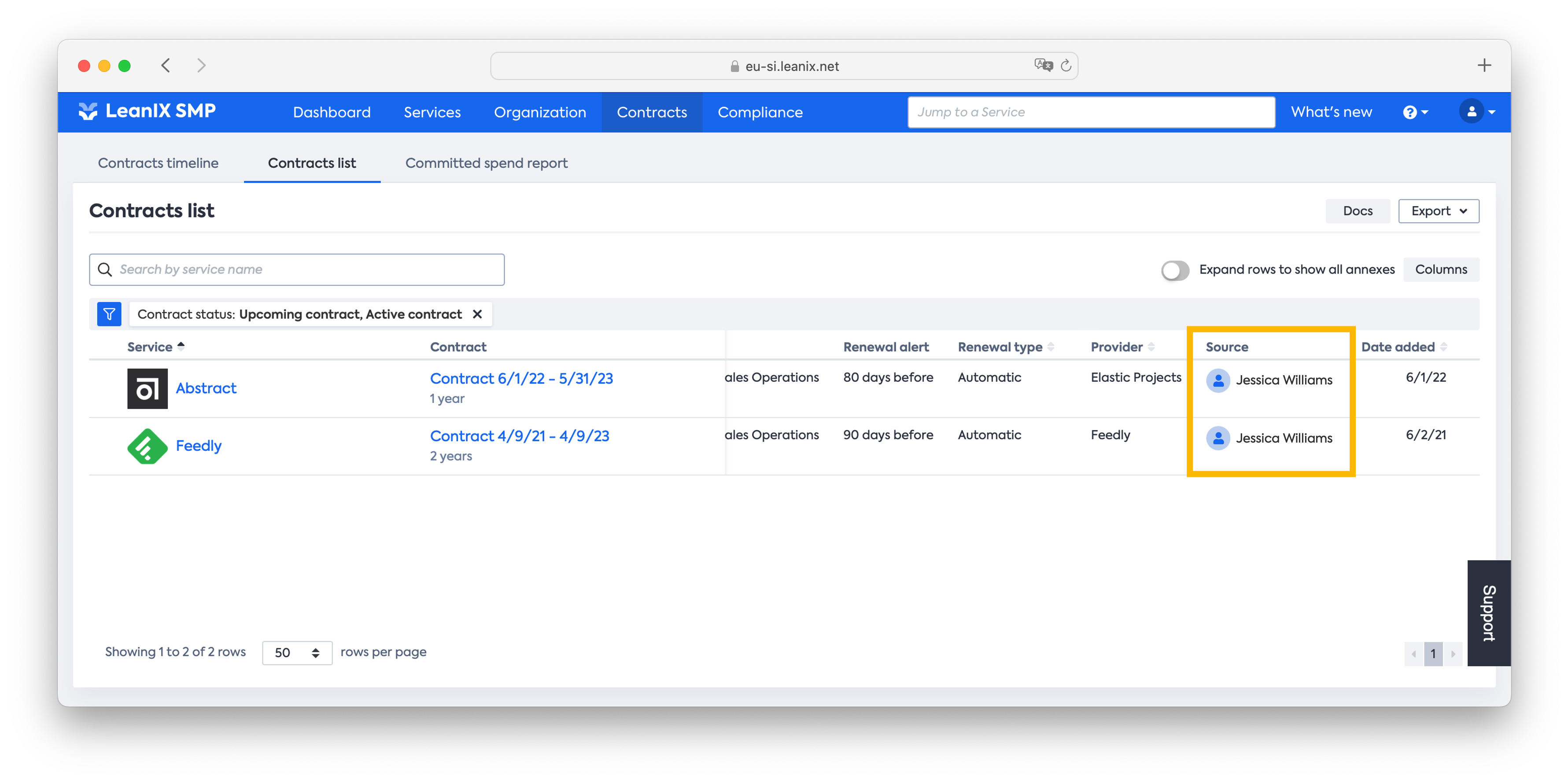1568x783 pixels.
Task: Click the '80 days before' cell
Action: 888,377
